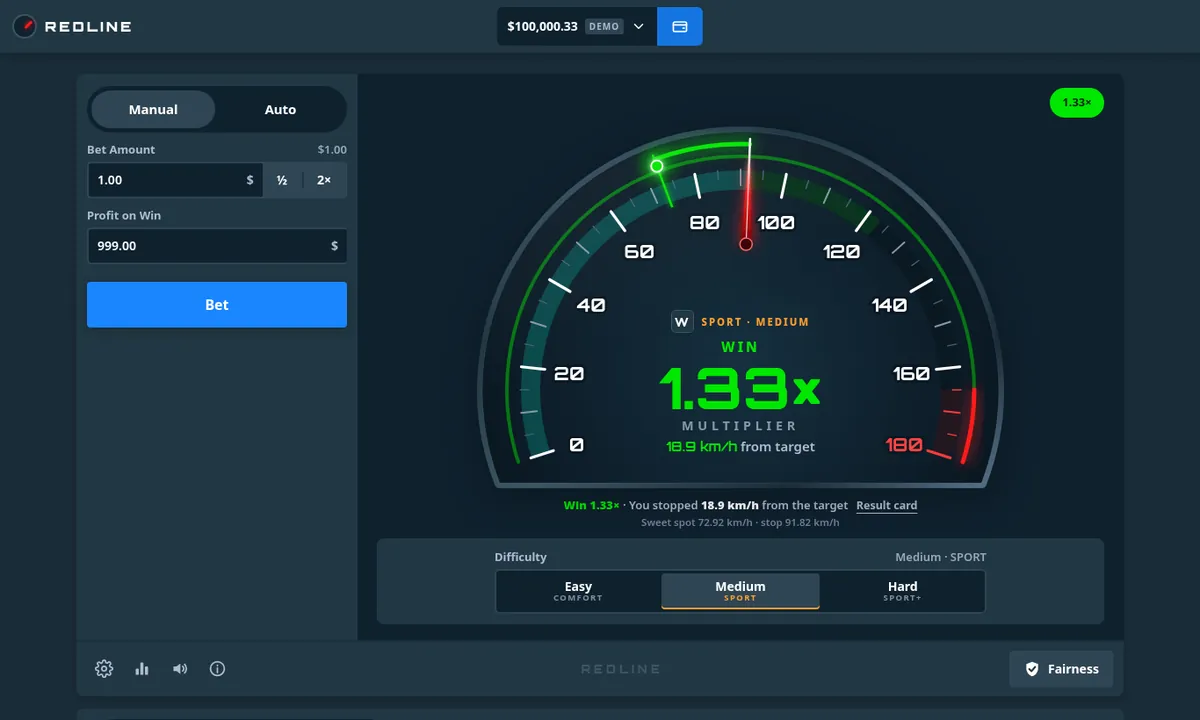Click the Profit on Win field

coord(217,246)
